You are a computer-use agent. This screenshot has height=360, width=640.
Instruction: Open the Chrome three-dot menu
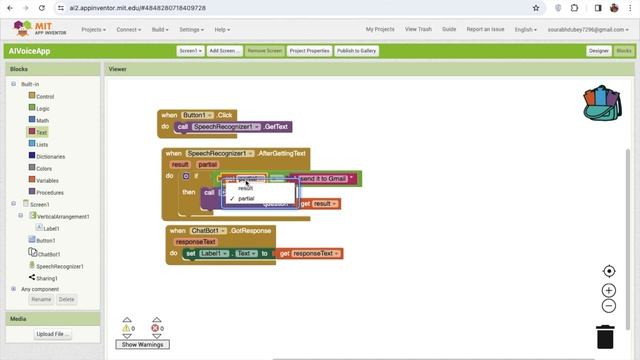630,8
